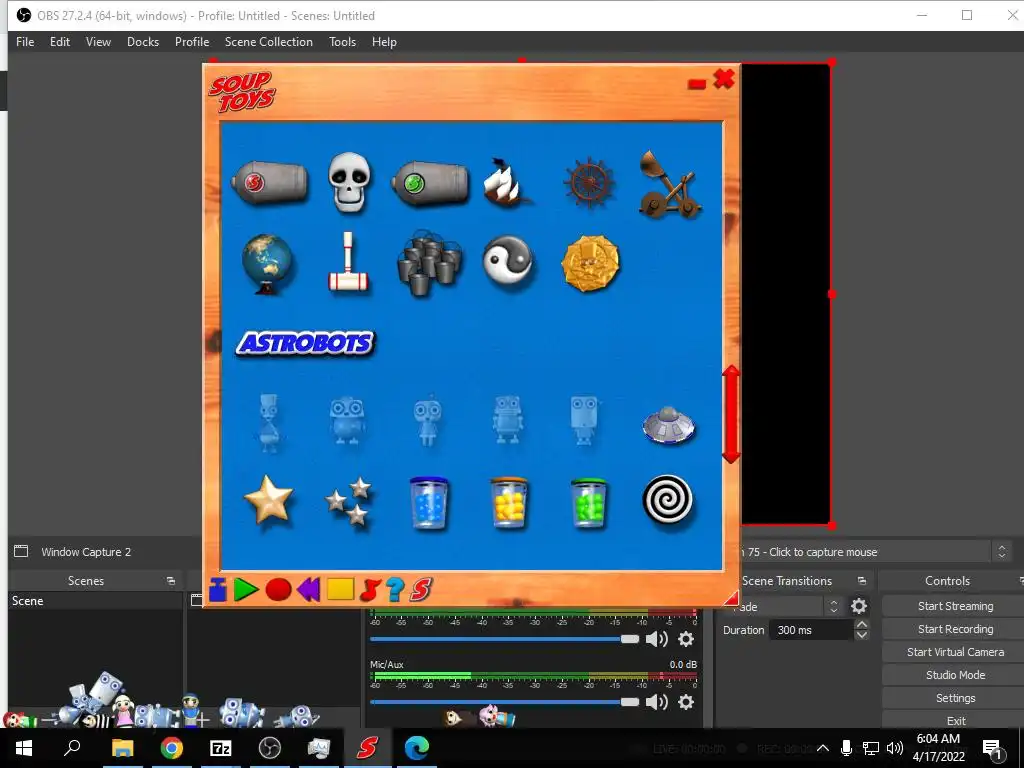The width and height of the screenshot is (1024, 768).
Task: Select the pirate ship toy
Action: point(507,182)
